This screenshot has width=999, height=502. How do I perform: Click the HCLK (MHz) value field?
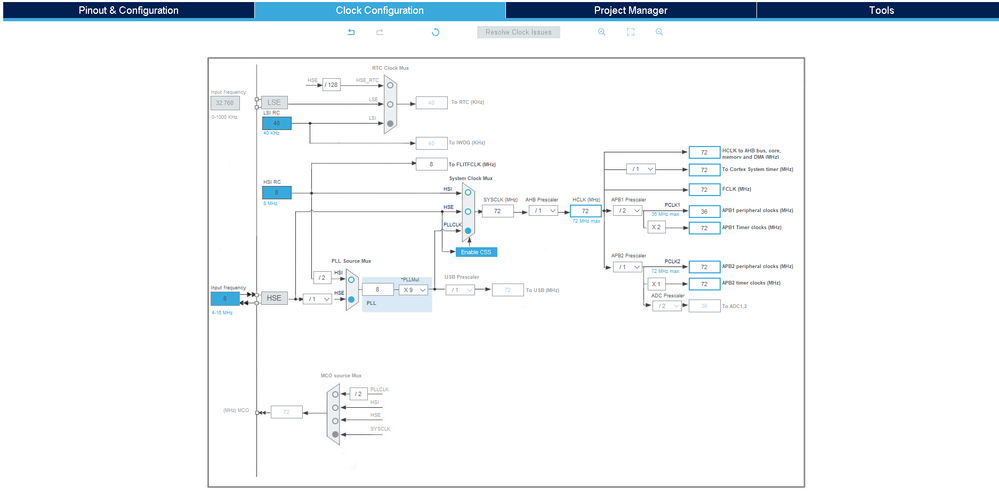(586, 211)
